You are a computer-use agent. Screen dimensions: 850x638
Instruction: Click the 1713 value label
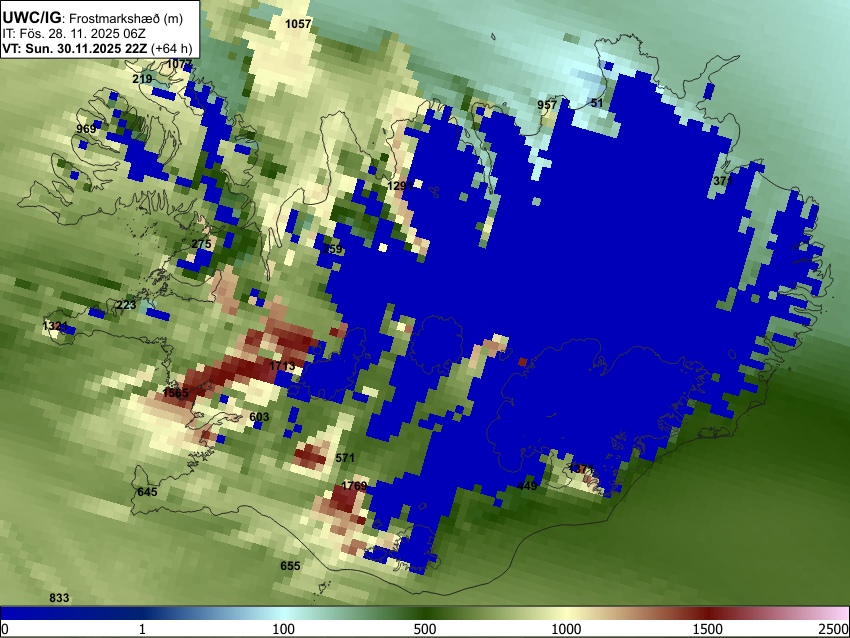[x=282, y=366]
